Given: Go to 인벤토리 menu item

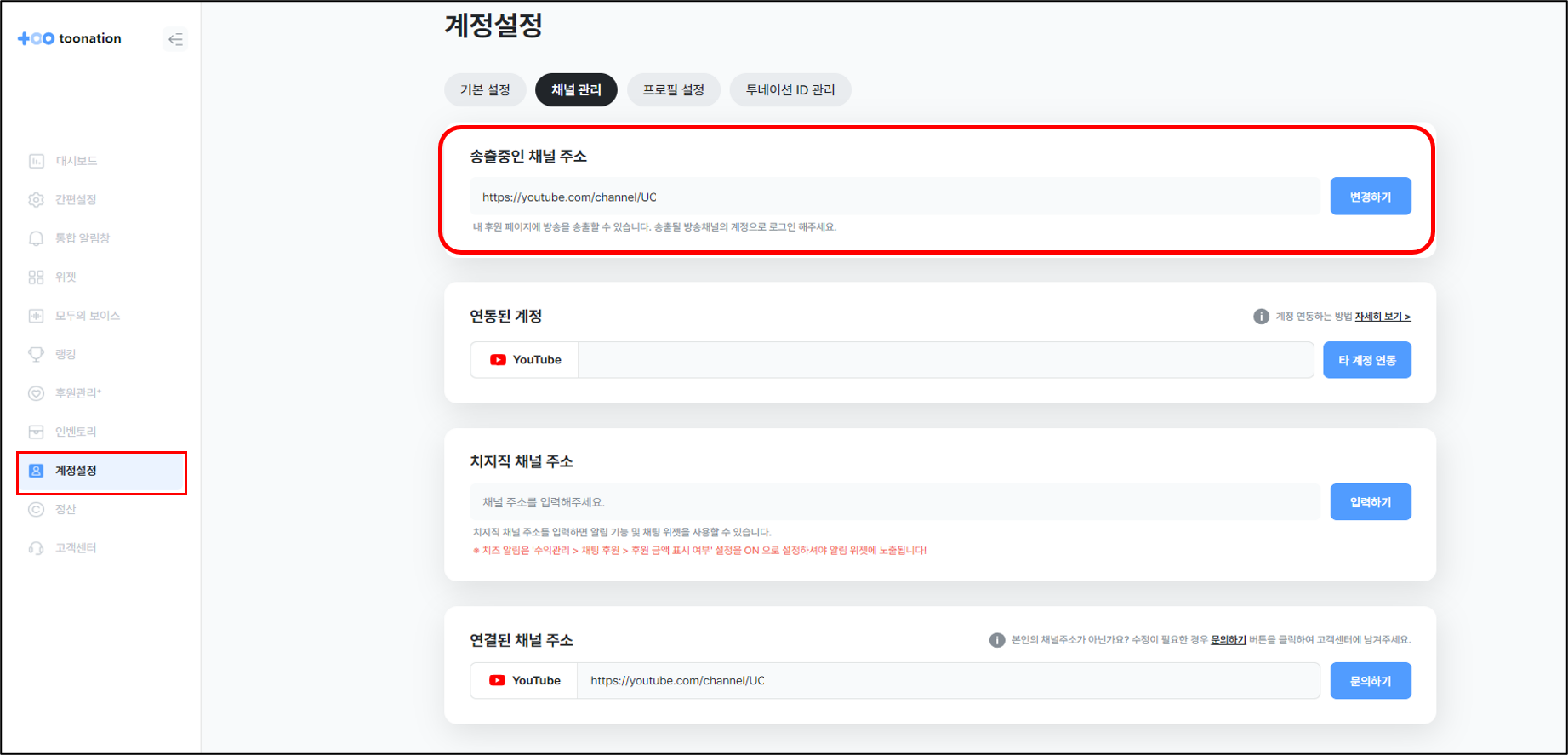Looking at the screenshot, I should pyautogui.click(x=76, y=432).
